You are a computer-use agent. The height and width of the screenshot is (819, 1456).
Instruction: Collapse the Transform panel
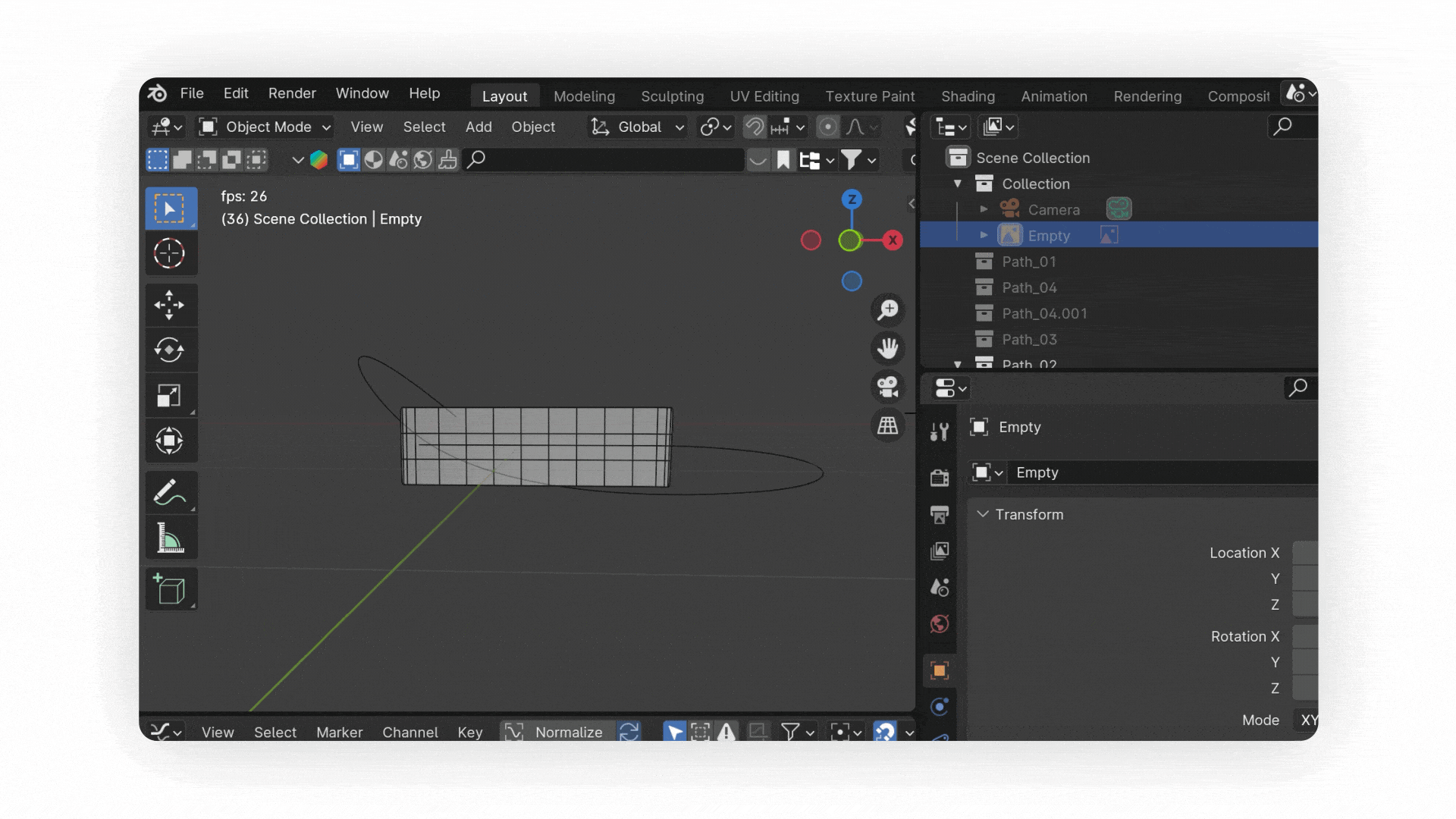983,514
